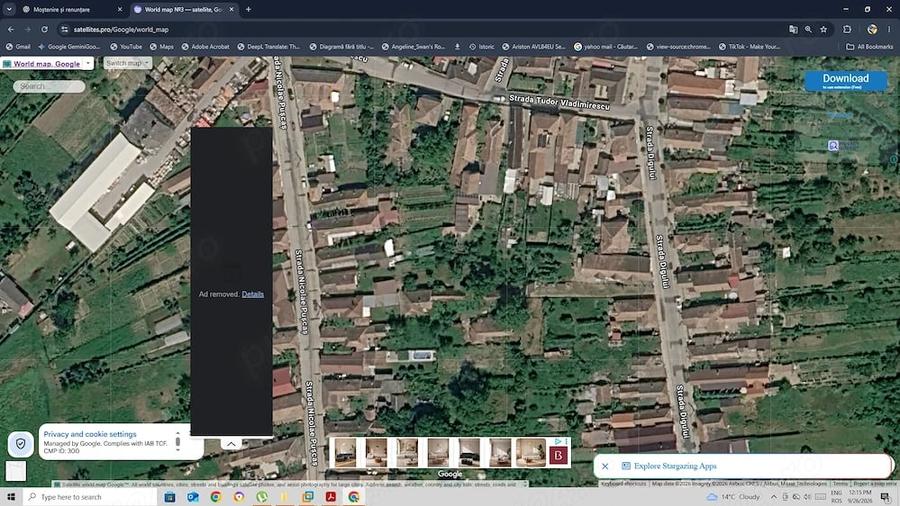
Task: Open the Adobe Acrobat bookmark
Action: click(x=205, y=46)
